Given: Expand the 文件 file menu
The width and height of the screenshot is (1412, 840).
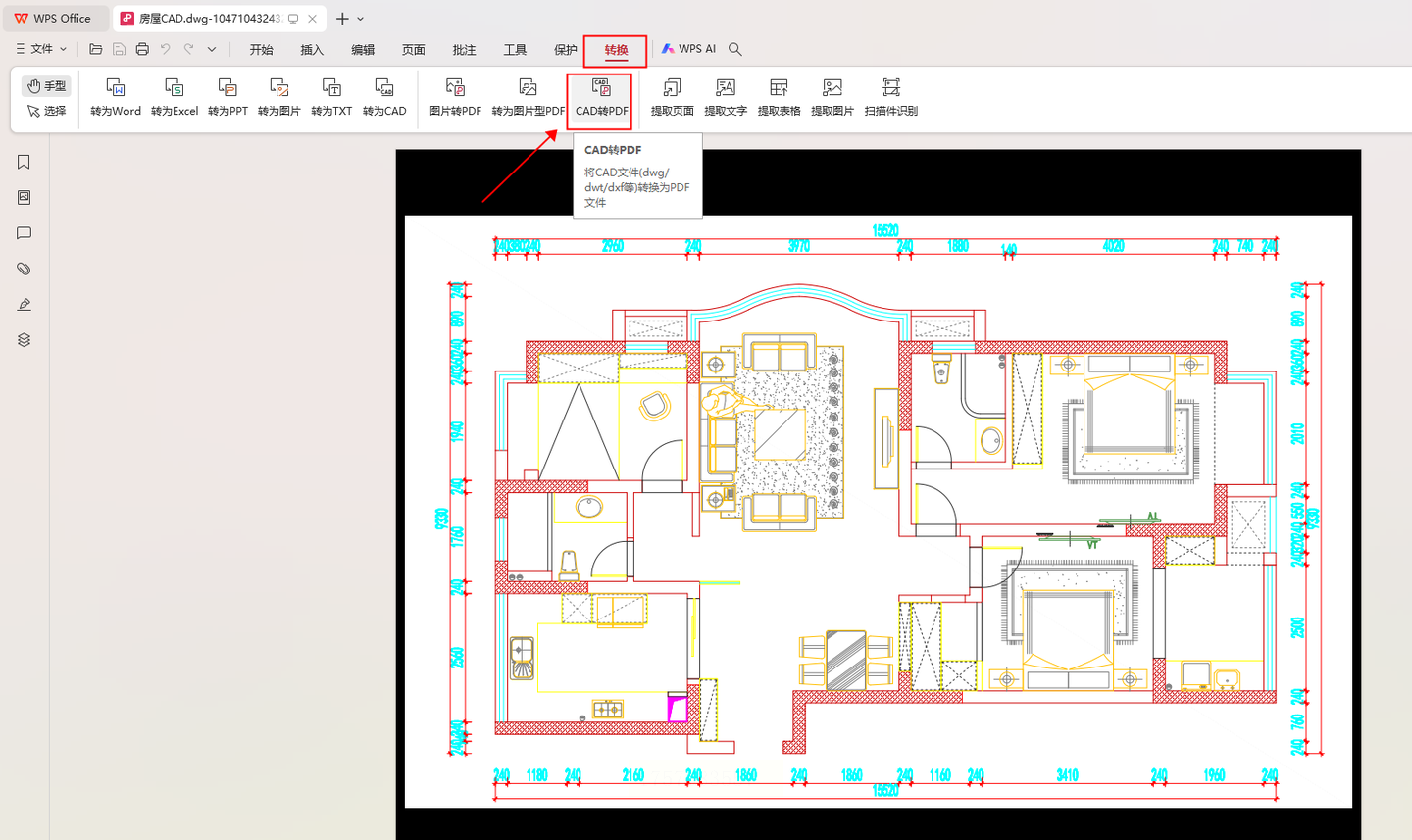Looking at the screenshot, I should (41, 49).
